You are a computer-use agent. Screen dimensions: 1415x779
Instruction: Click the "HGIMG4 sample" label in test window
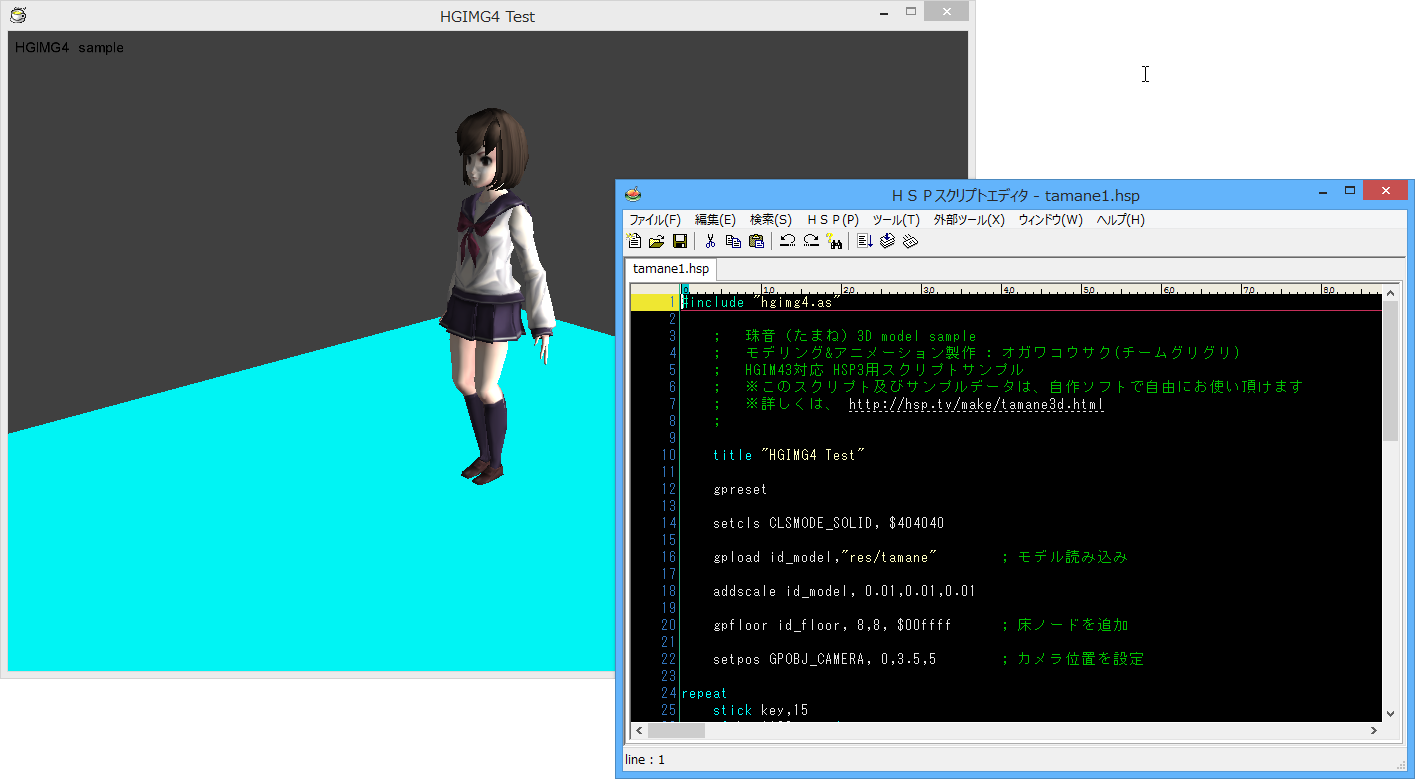click(x=69, y=48)
